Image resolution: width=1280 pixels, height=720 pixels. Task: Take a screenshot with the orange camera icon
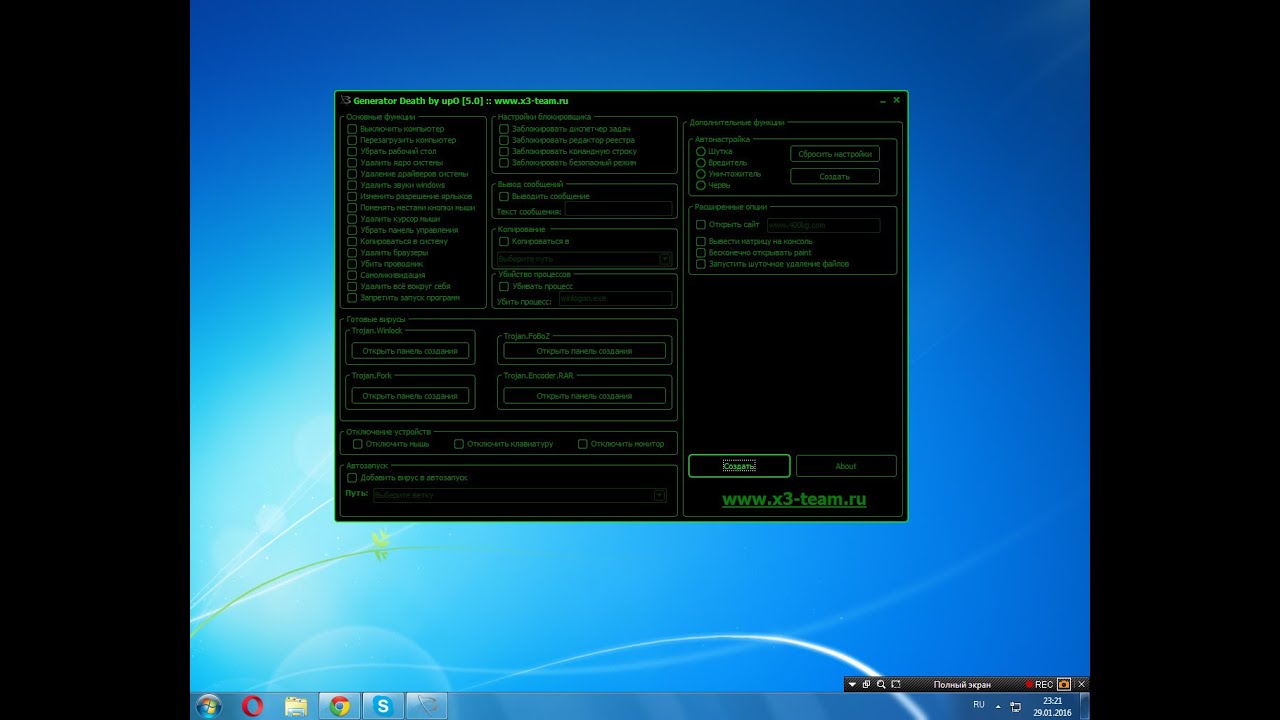pos(1064,685)
